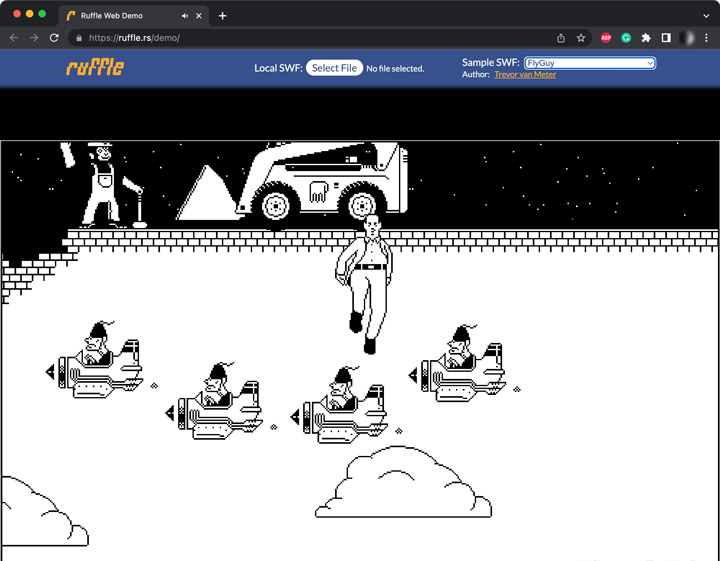Bookmark this page with the star
This screenshot has height=561, width=720.
[x=581, y=38]
